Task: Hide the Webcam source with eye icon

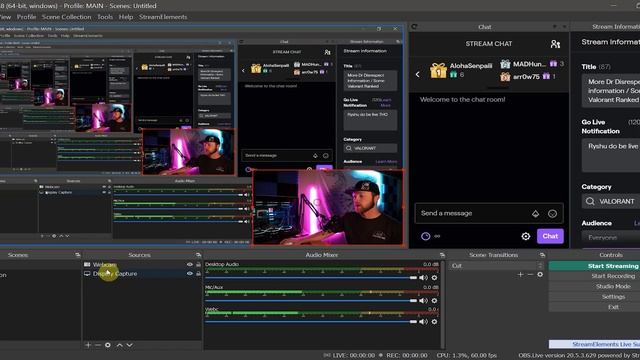Action: point(190,264)
